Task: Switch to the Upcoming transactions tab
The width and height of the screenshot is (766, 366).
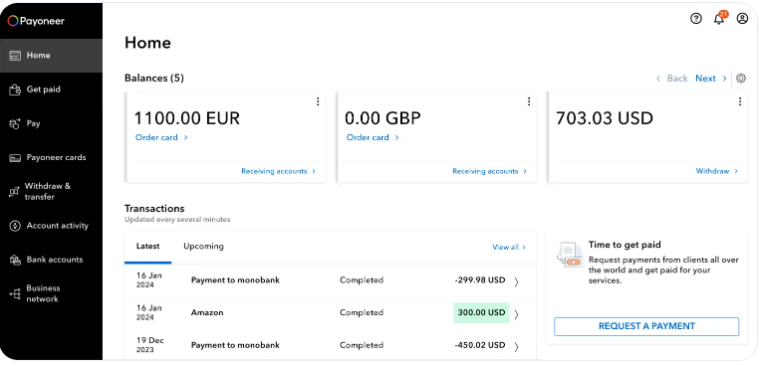Action: click(x=204, y=246)
